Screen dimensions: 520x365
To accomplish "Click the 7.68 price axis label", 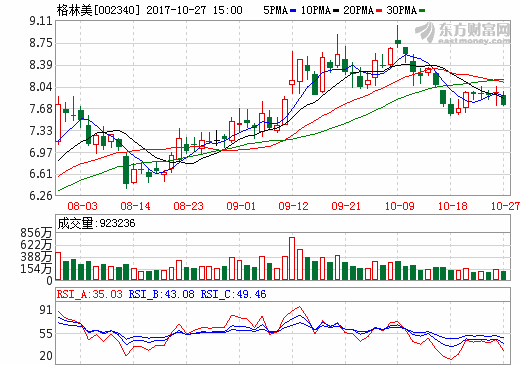I will coord(41,108).
